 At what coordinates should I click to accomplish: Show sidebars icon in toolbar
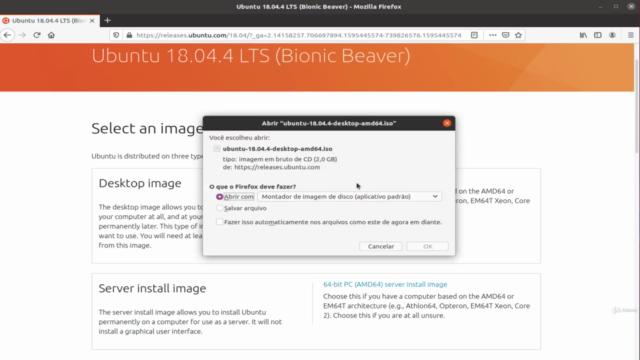[598, 35]
